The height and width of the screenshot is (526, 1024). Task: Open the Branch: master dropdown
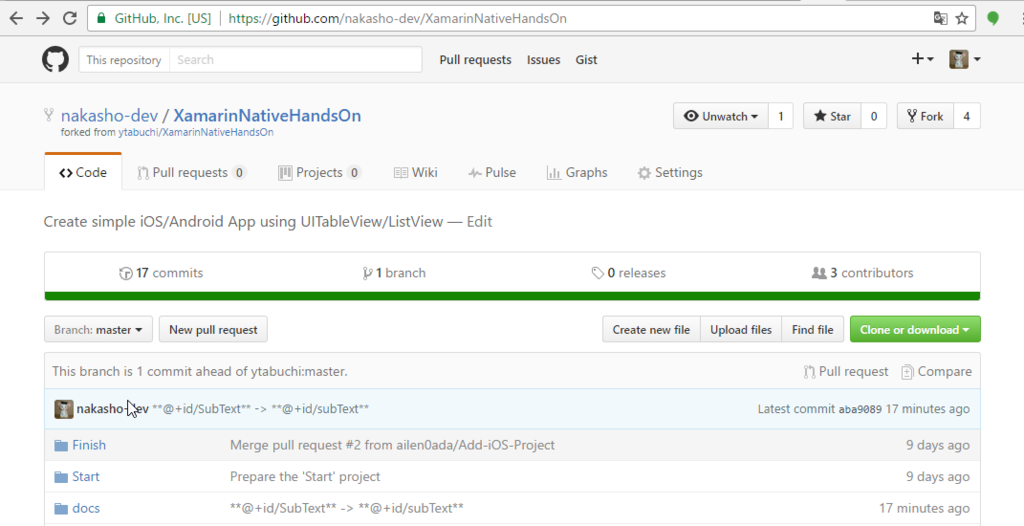tap(98, 329)
